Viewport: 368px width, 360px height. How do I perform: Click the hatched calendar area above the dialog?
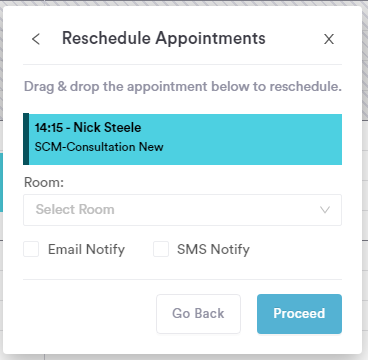(x=183, y=3)
